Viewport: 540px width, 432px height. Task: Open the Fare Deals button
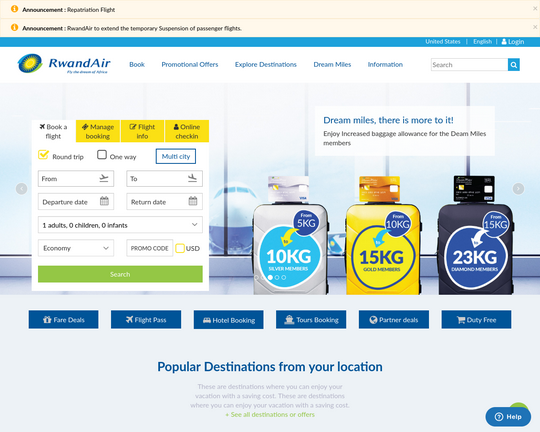[63, 320]
